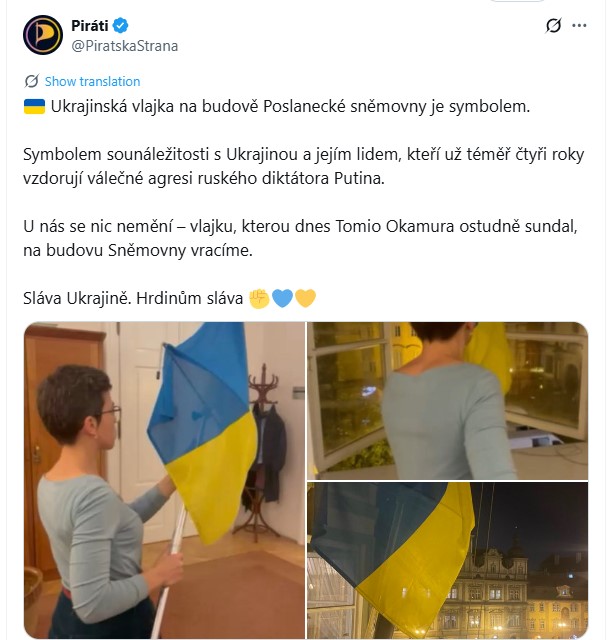Click the paragraph mentioning Tomio Okamura

[300, 238]
